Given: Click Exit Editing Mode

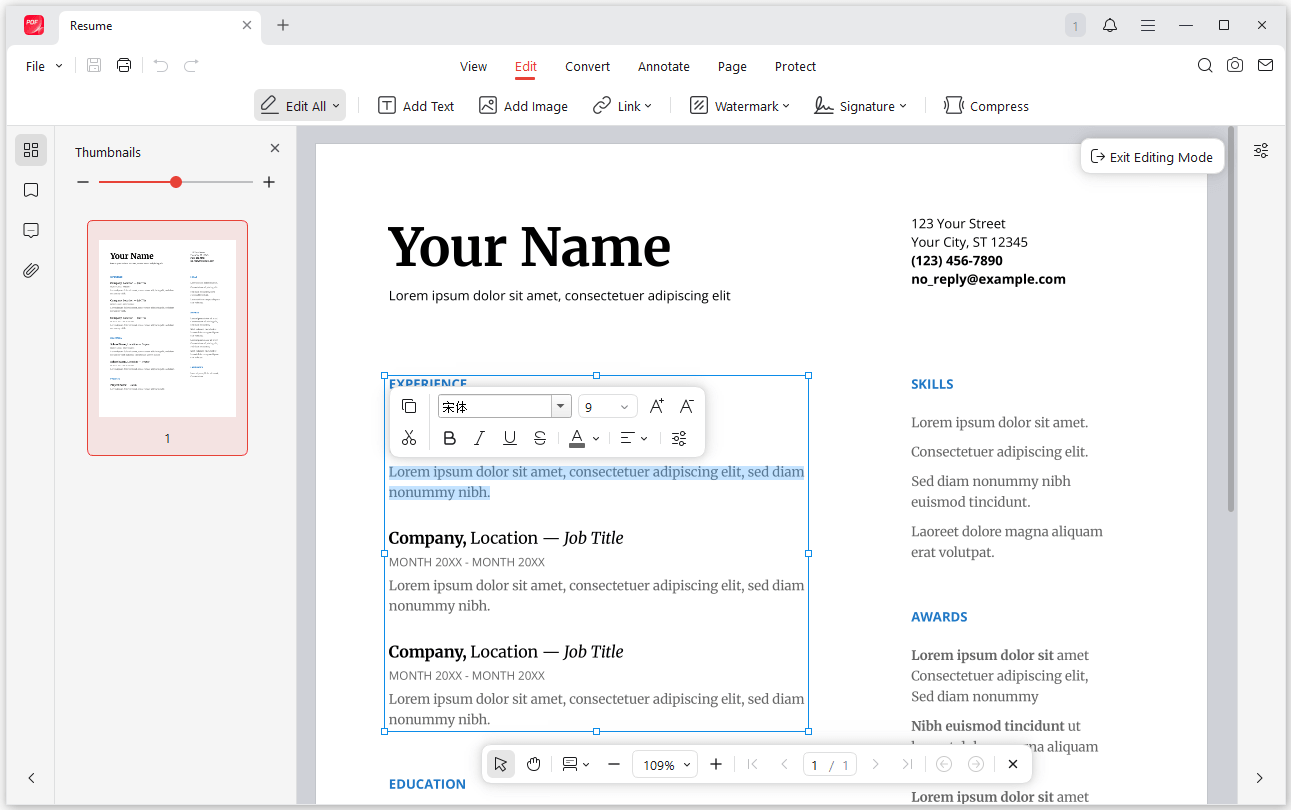Looking at the screenshot, I should (1152, 156).
